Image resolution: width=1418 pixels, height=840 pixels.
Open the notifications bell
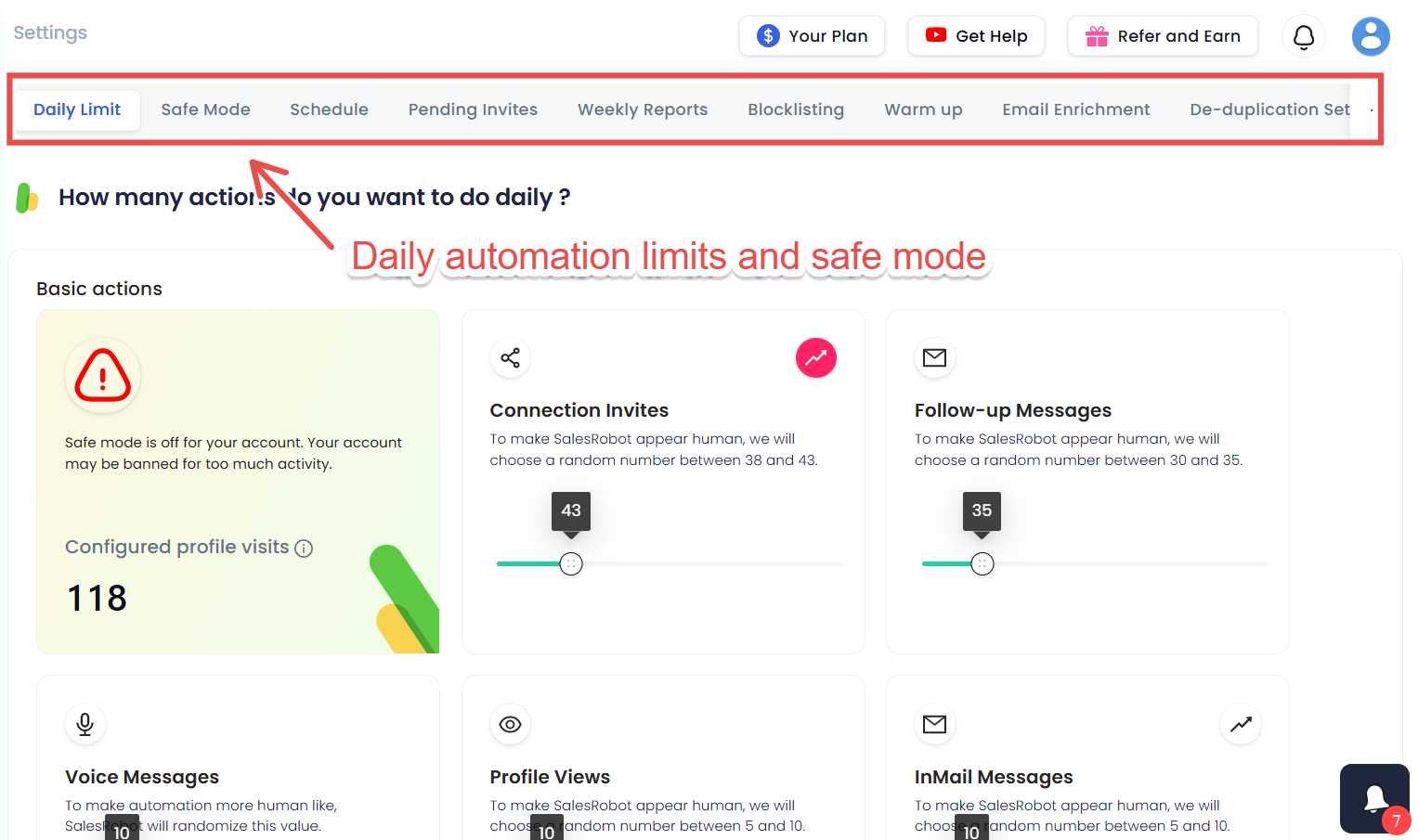[1304, 36]
